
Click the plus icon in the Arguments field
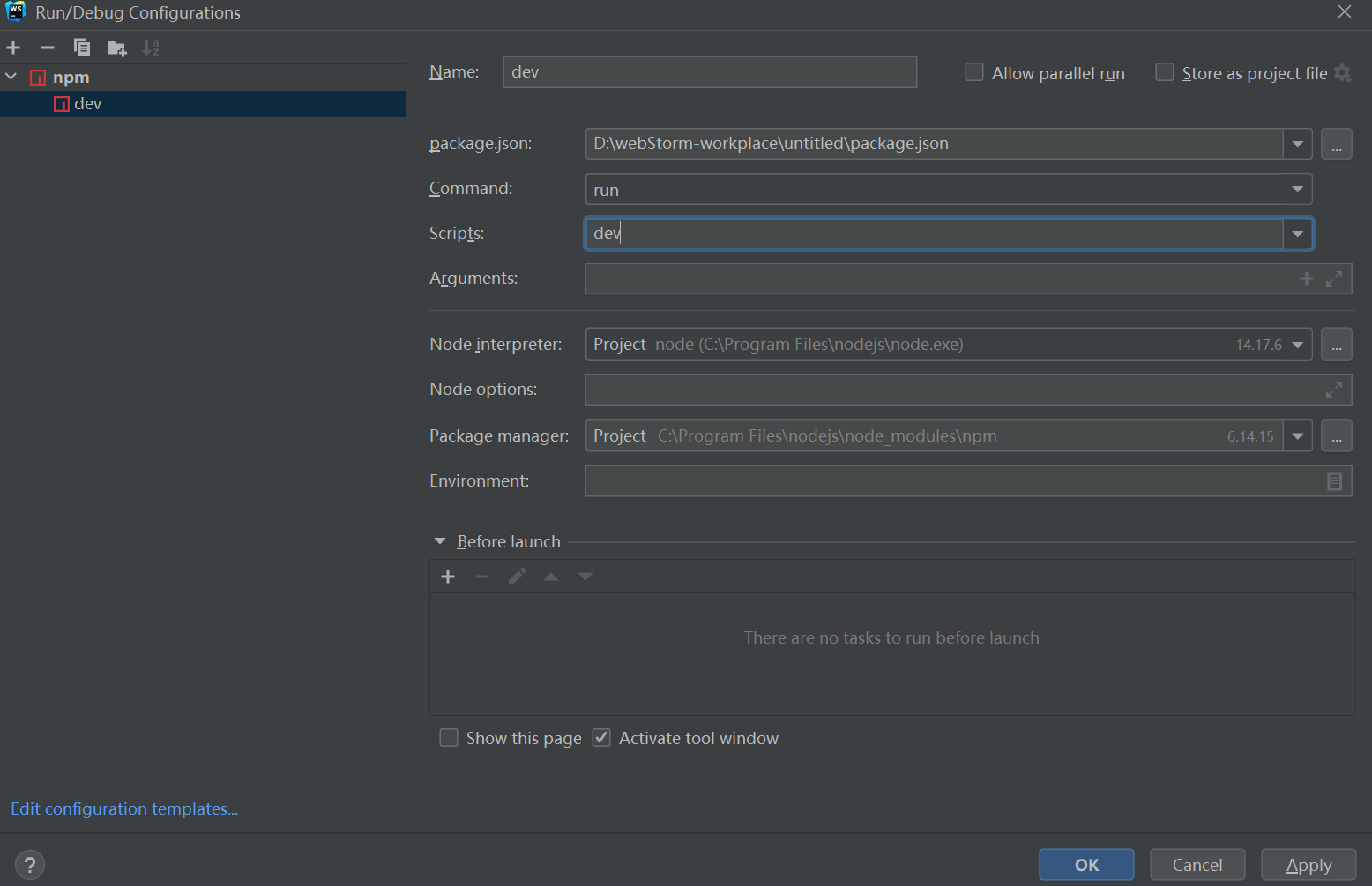[x=1307, y=279]
